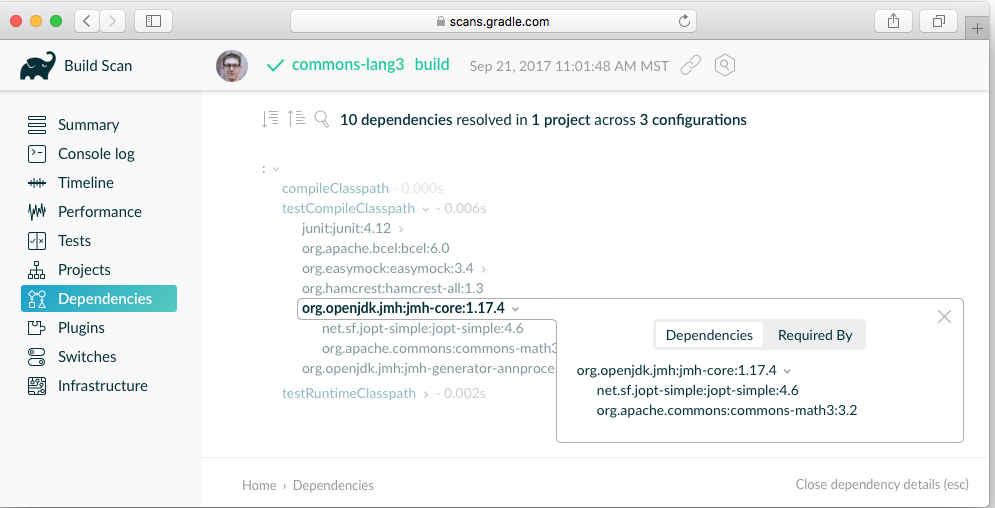The image size is (995, 508).
Task: Click Dependencies in the breadcrumb
Action: click(333, 485)
